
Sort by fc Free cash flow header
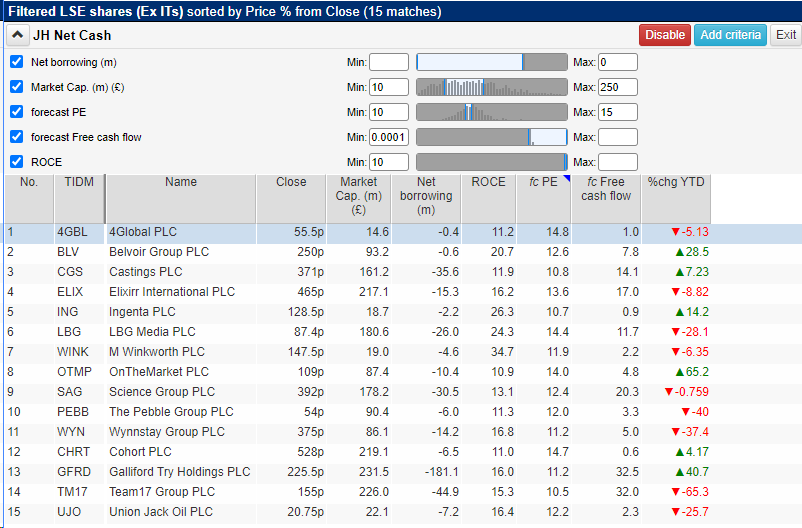(606, 199)
